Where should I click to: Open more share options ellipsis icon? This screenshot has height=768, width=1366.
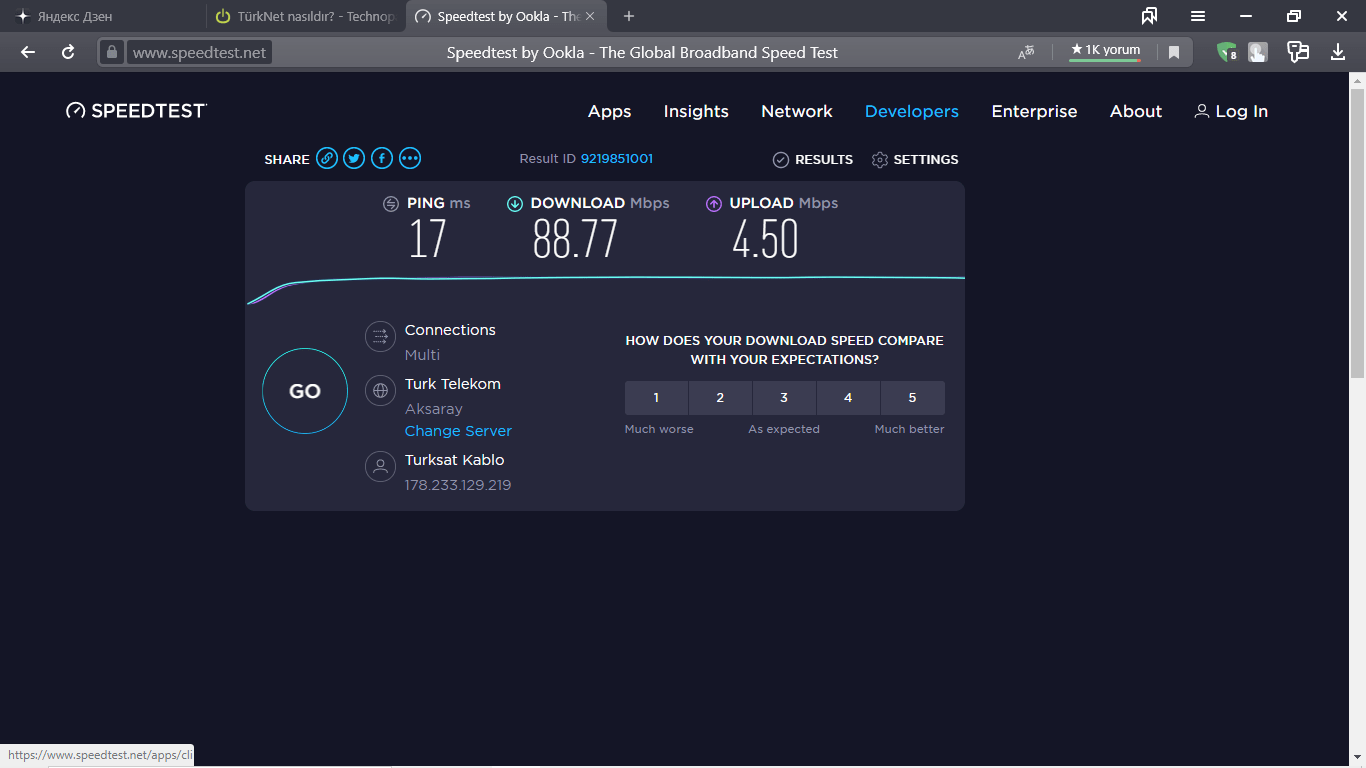[410, 158]
